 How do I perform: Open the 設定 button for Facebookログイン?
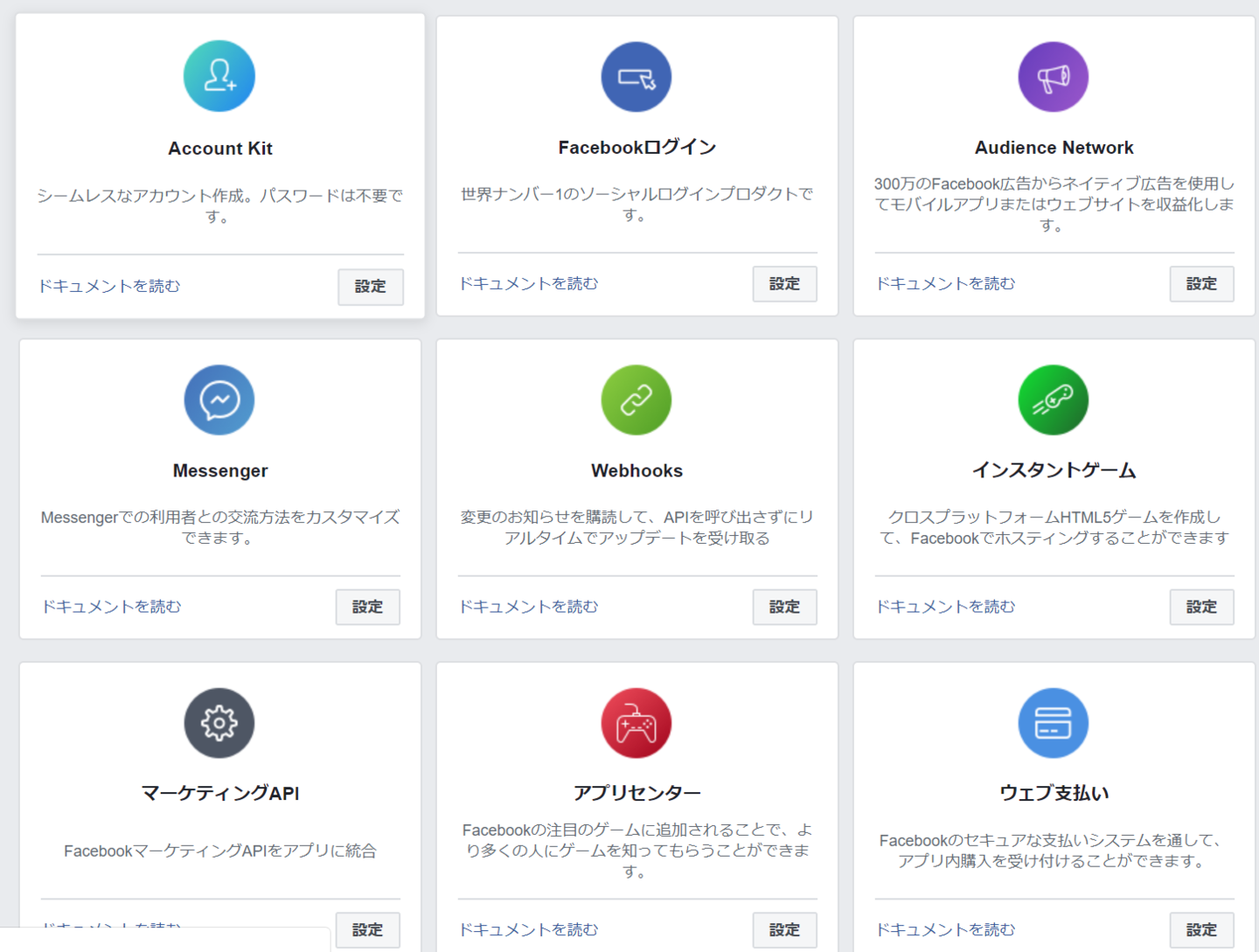785,284
